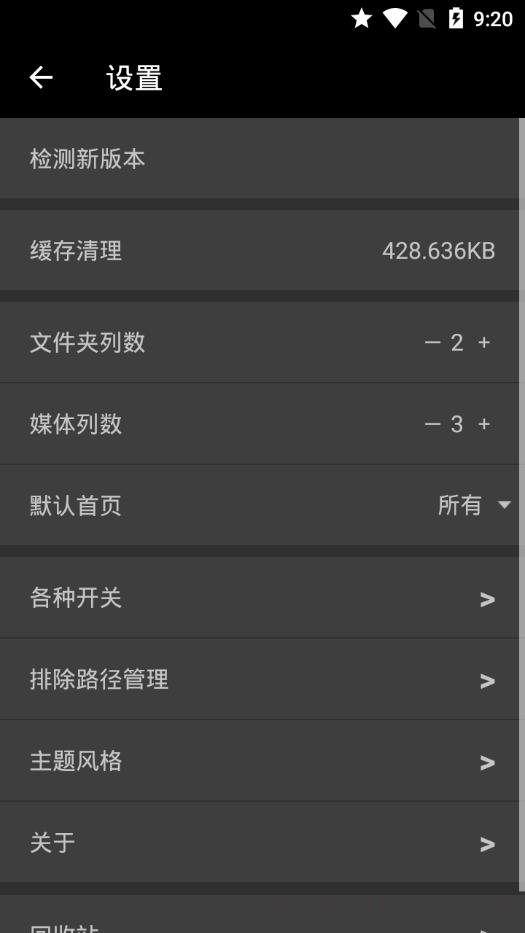The height and width of the screenshot is (933, 525).
Task: Increase 媒体列数 with plus icon
Action: tap(484, 424)
